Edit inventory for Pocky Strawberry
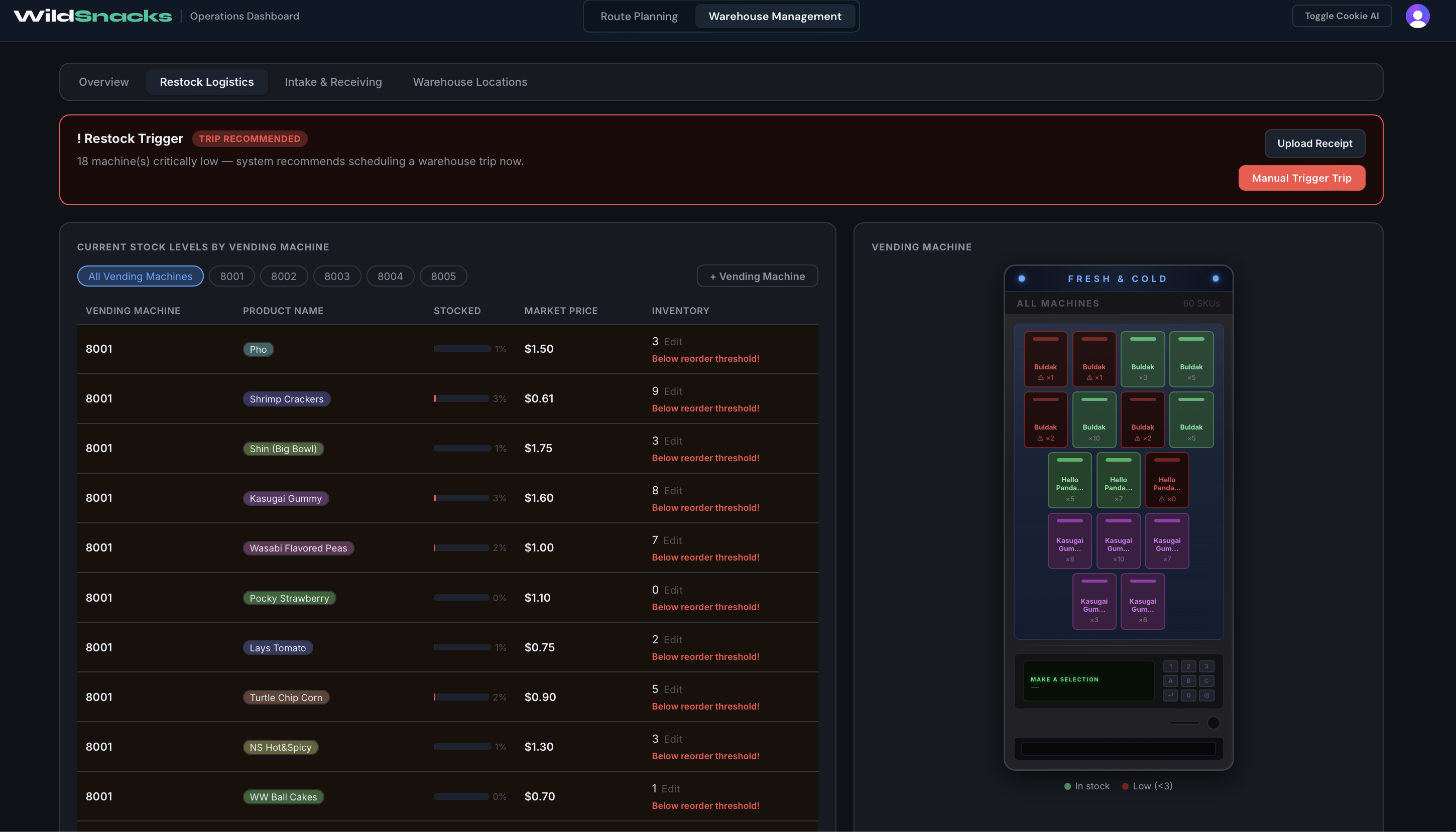The width and height of the screenshot is (1456, 832). (x=673, y=590)
